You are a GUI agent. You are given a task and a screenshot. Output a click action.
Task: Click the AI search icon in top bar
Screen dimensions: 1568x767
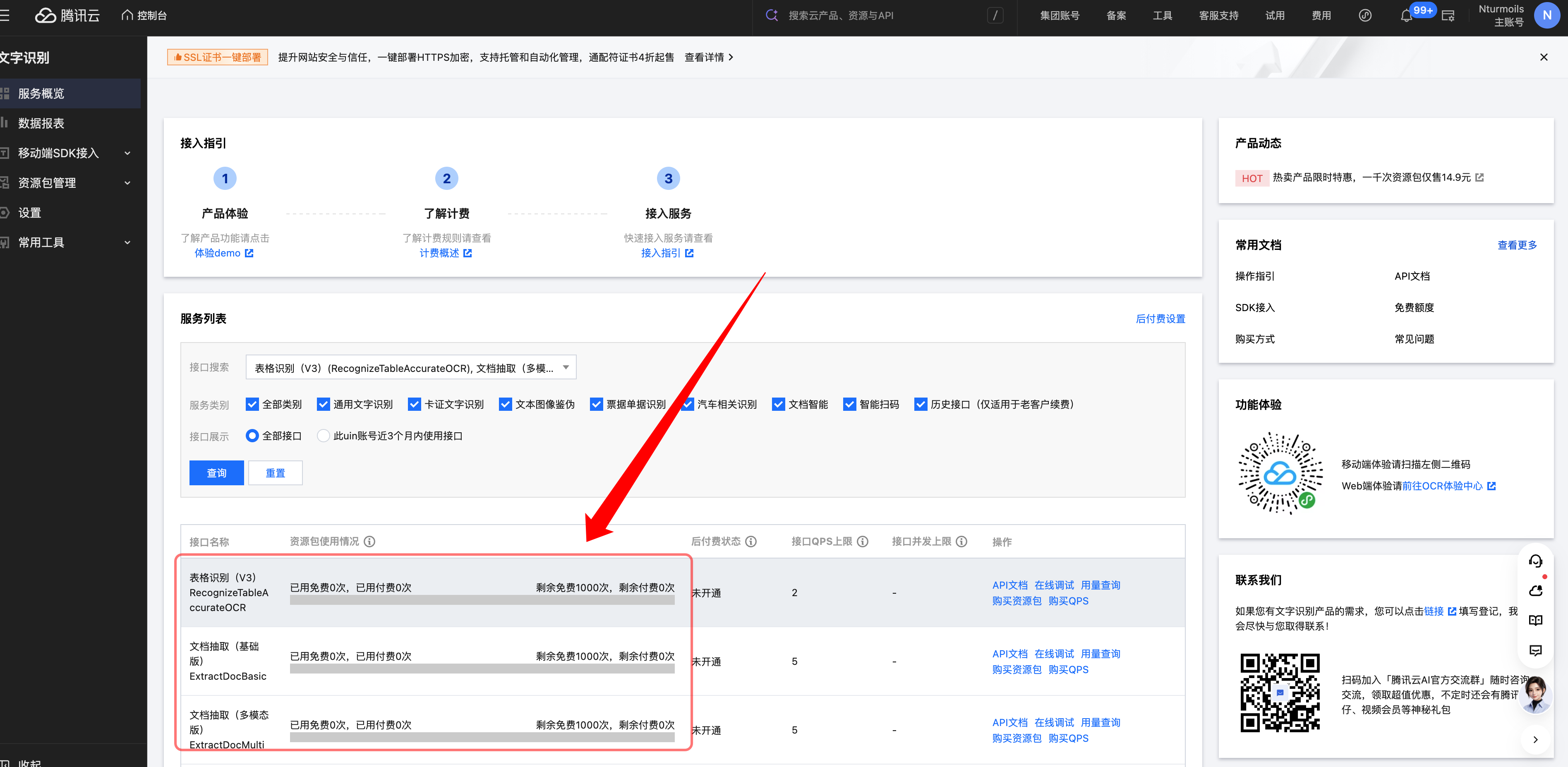coord(772,15)
